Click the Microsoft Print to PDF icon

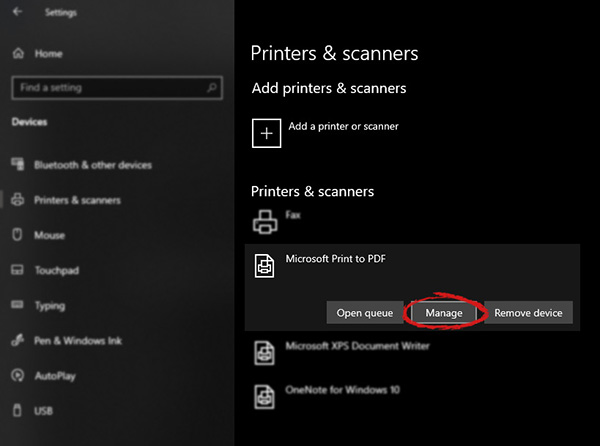[264, 266]
